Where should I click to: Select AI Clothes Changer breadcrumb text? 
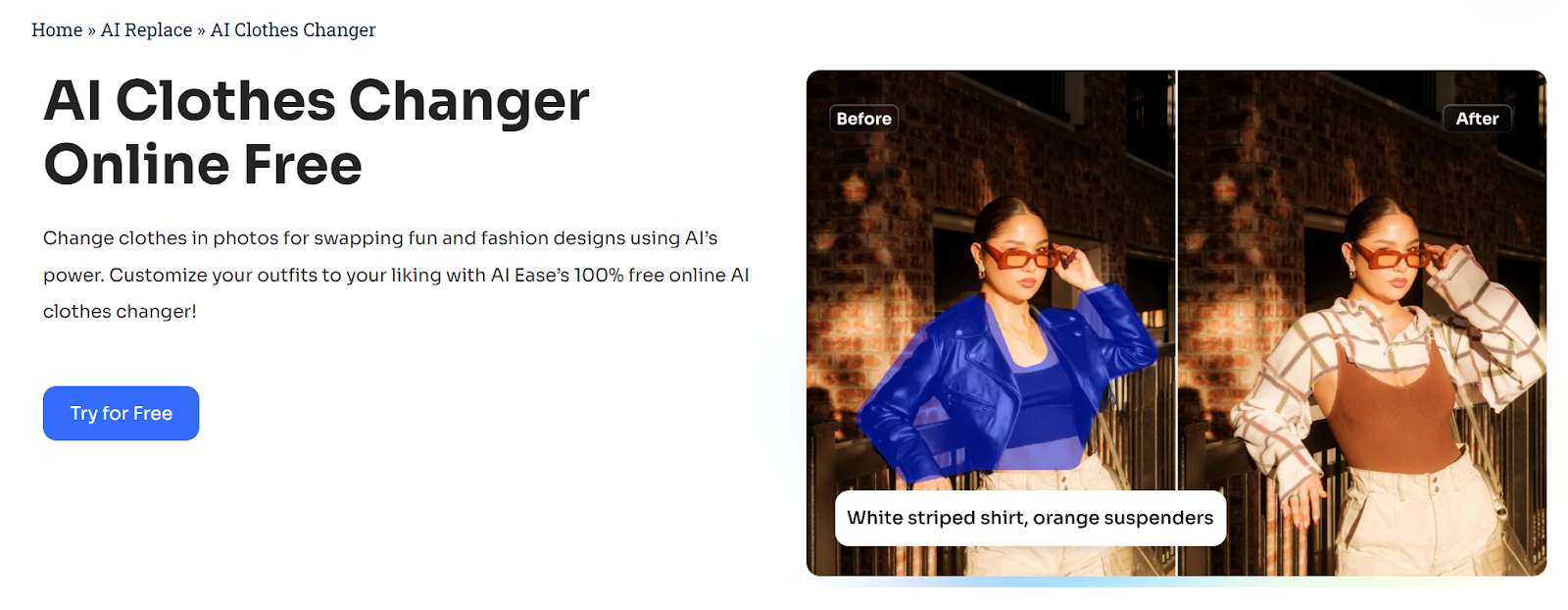(x=293, y=30)
